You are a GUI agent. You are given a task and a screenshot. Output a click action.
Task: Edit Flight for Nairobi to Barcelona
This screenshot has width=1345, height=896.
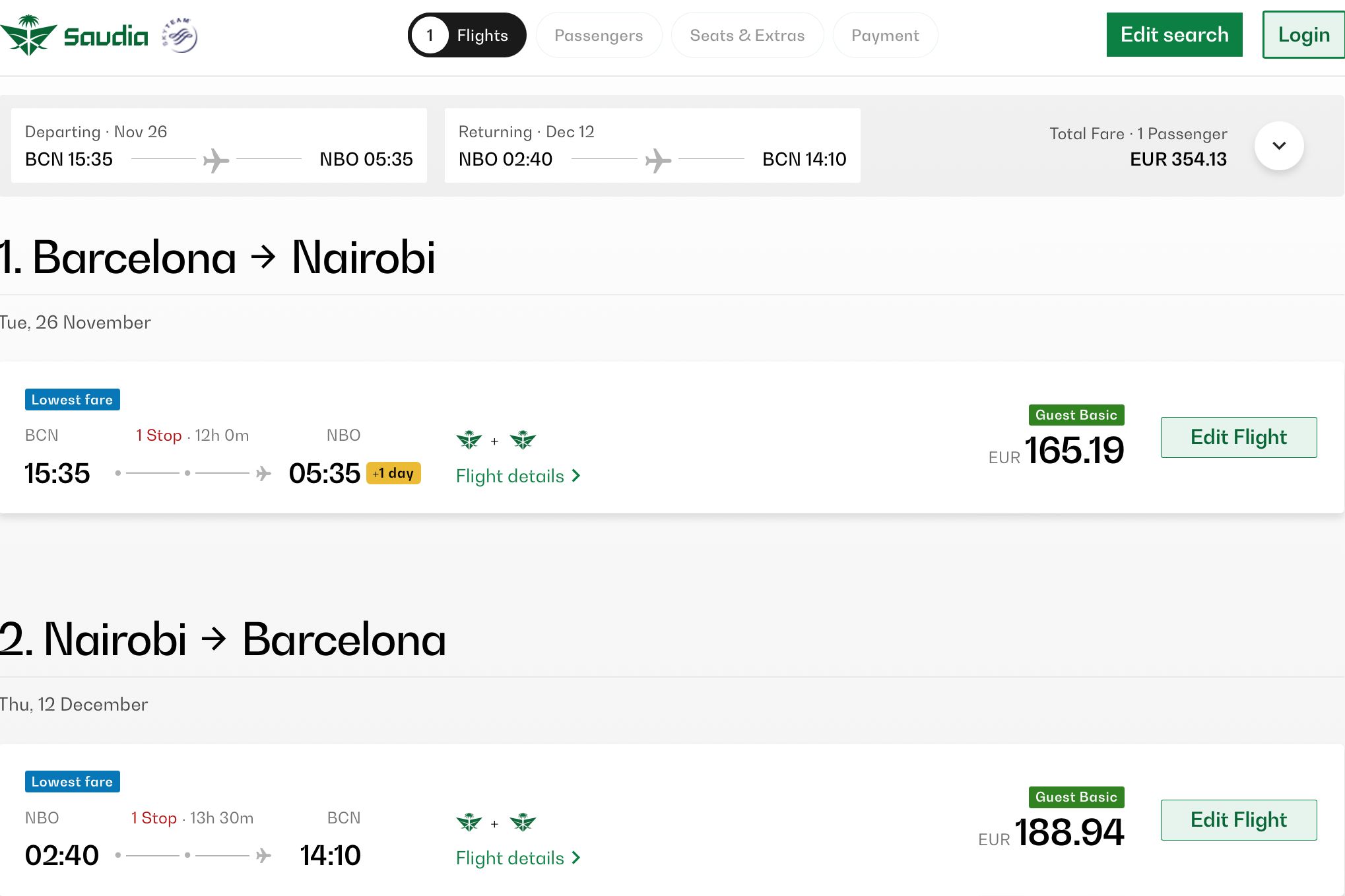[1238, 819]
